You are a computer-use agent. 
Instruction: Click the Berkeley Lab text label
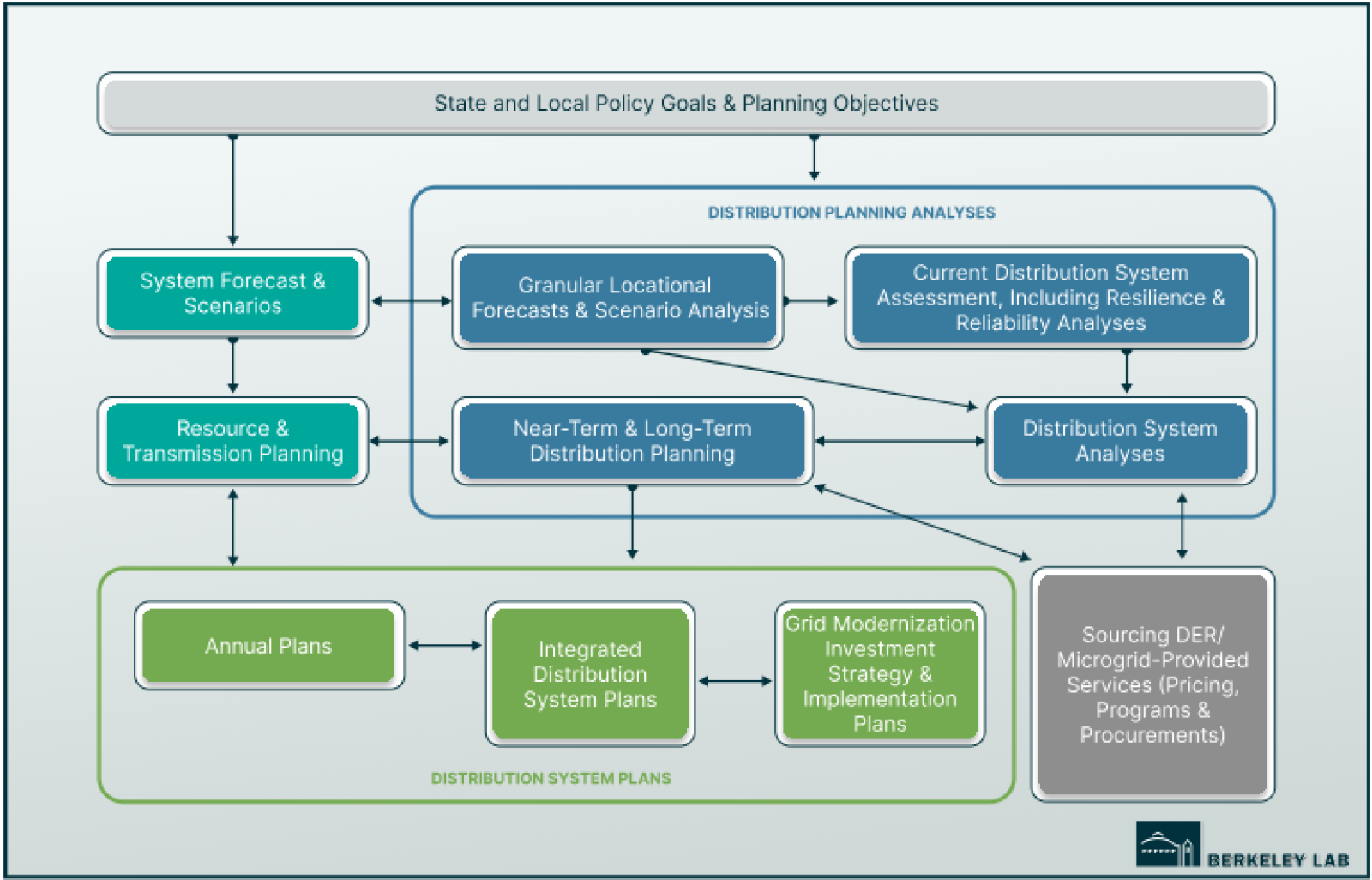pos(1278,859)
